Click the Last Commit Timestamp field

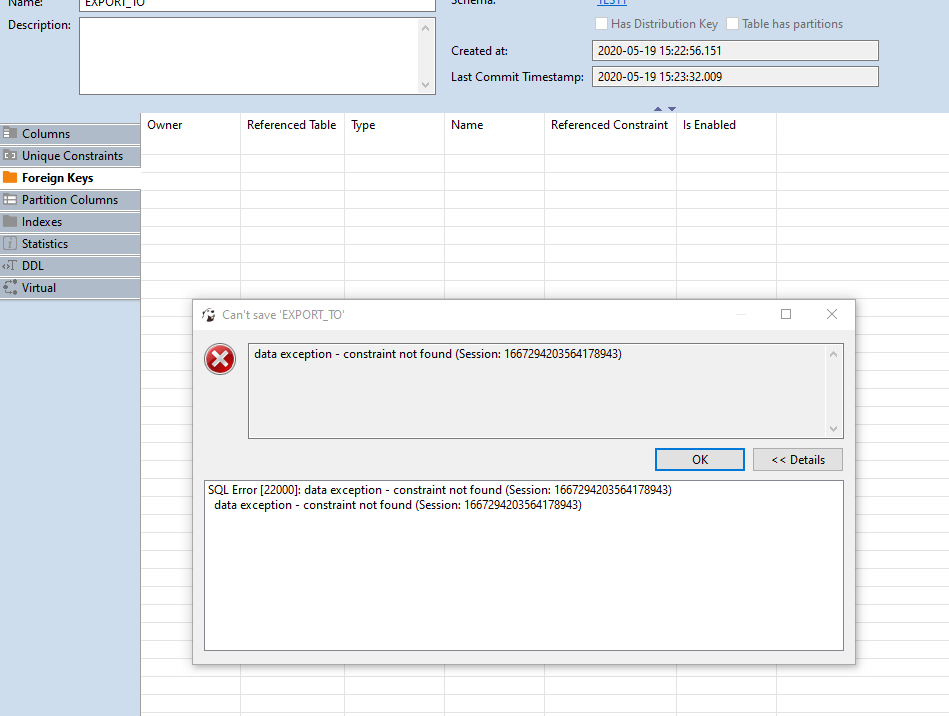(735, 77)
